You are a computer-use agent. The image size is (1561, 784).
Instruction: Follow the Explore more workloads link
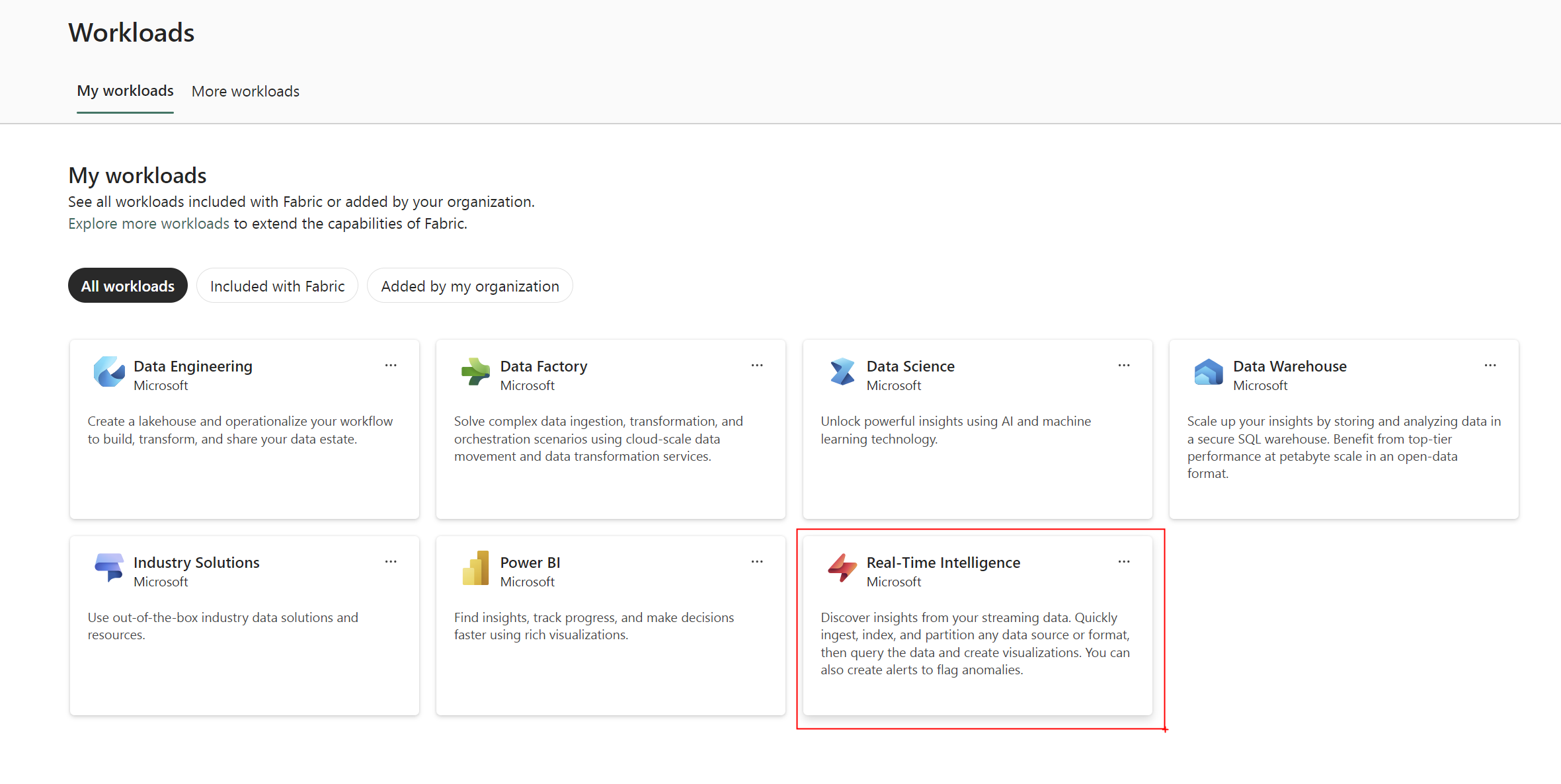click(x=149, y=224)
